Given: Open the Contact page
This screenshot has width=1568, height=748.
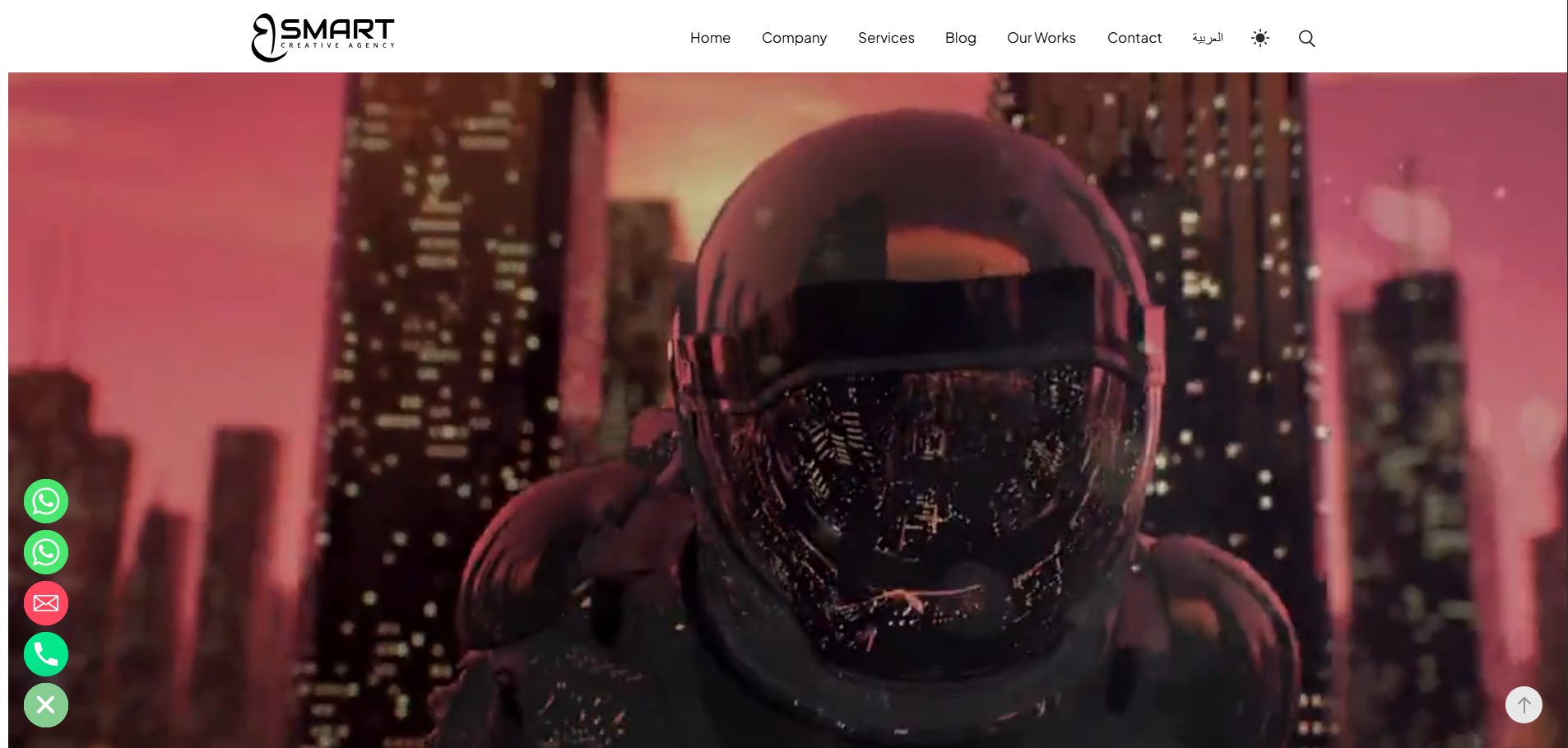Looking at the screenshot, I should coord(1134,38).
